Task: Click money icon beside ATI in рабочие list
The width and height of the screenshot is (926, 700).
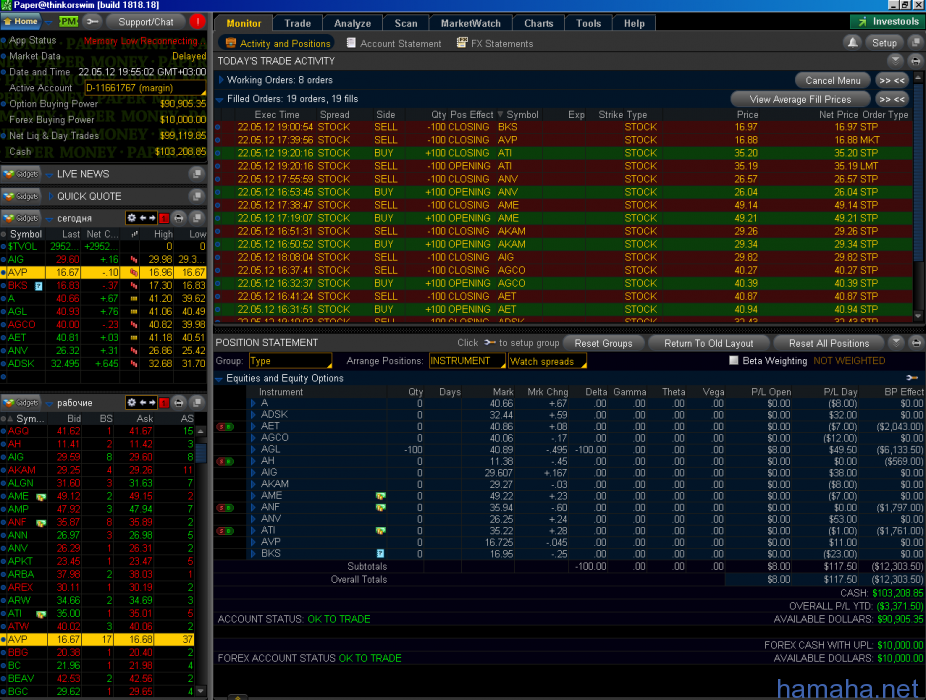Action: pyautogui.click(x=41, y=614)
